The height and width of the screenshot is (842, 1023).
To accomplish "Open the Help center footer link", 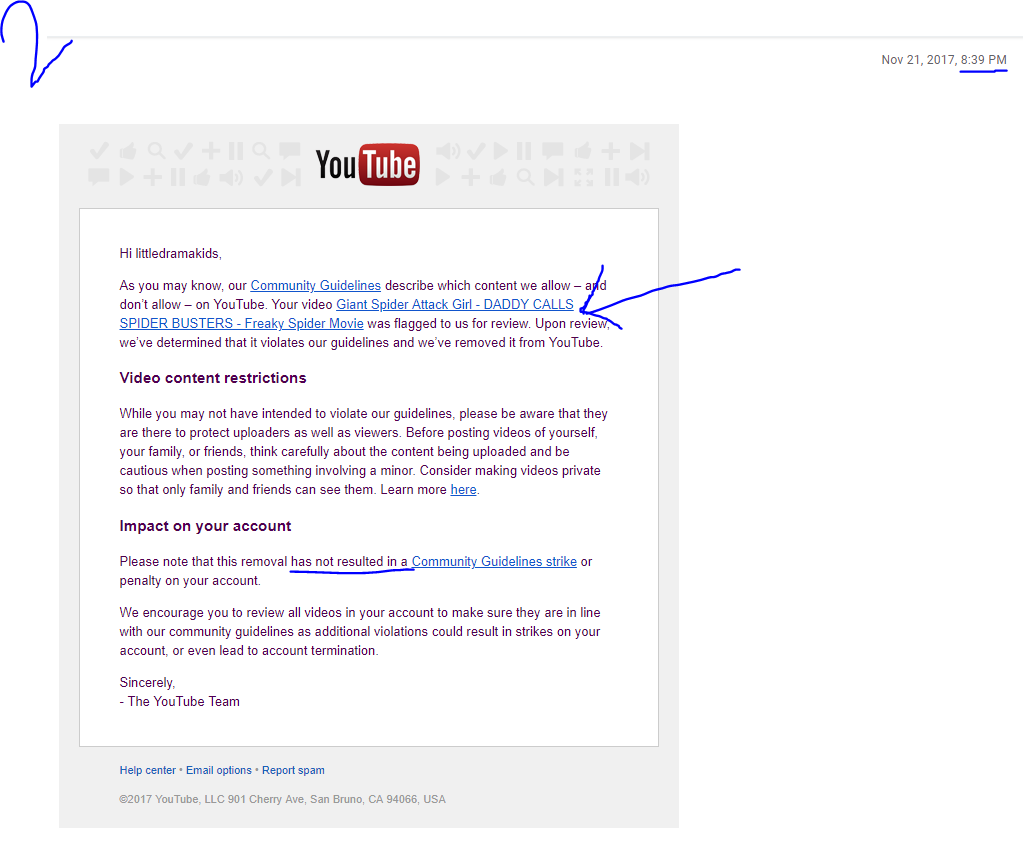I will click(x=147, y=770).
